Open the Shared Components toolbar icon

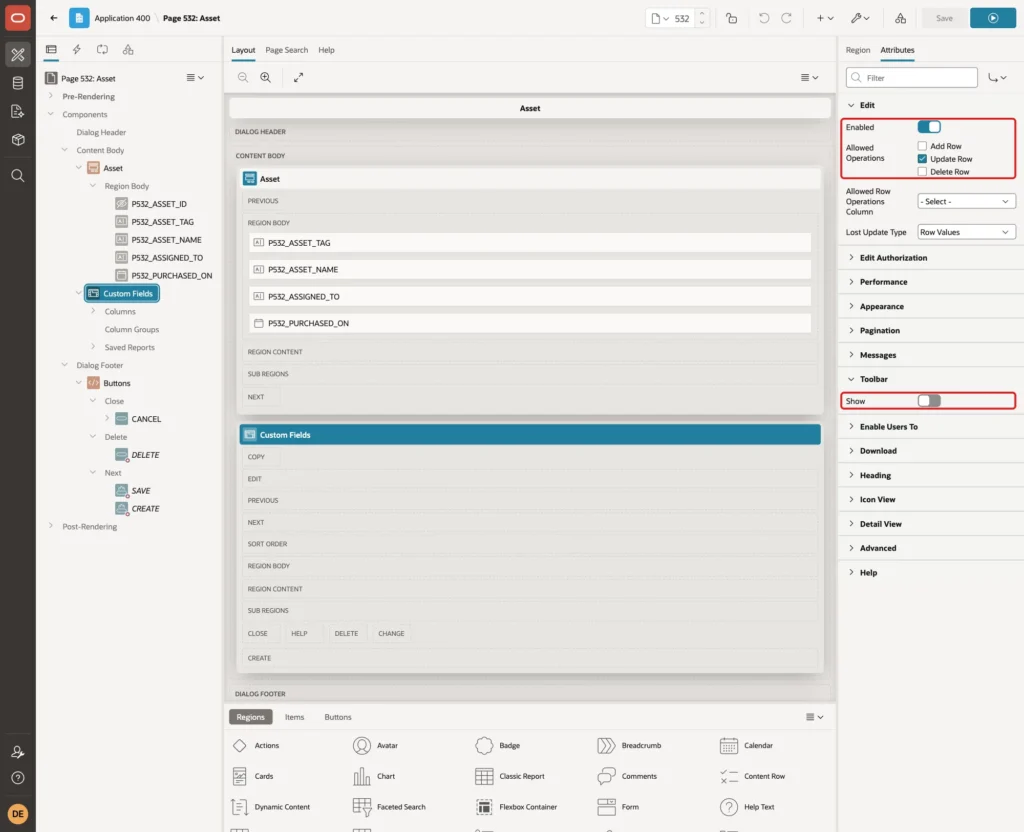[900, 18]
